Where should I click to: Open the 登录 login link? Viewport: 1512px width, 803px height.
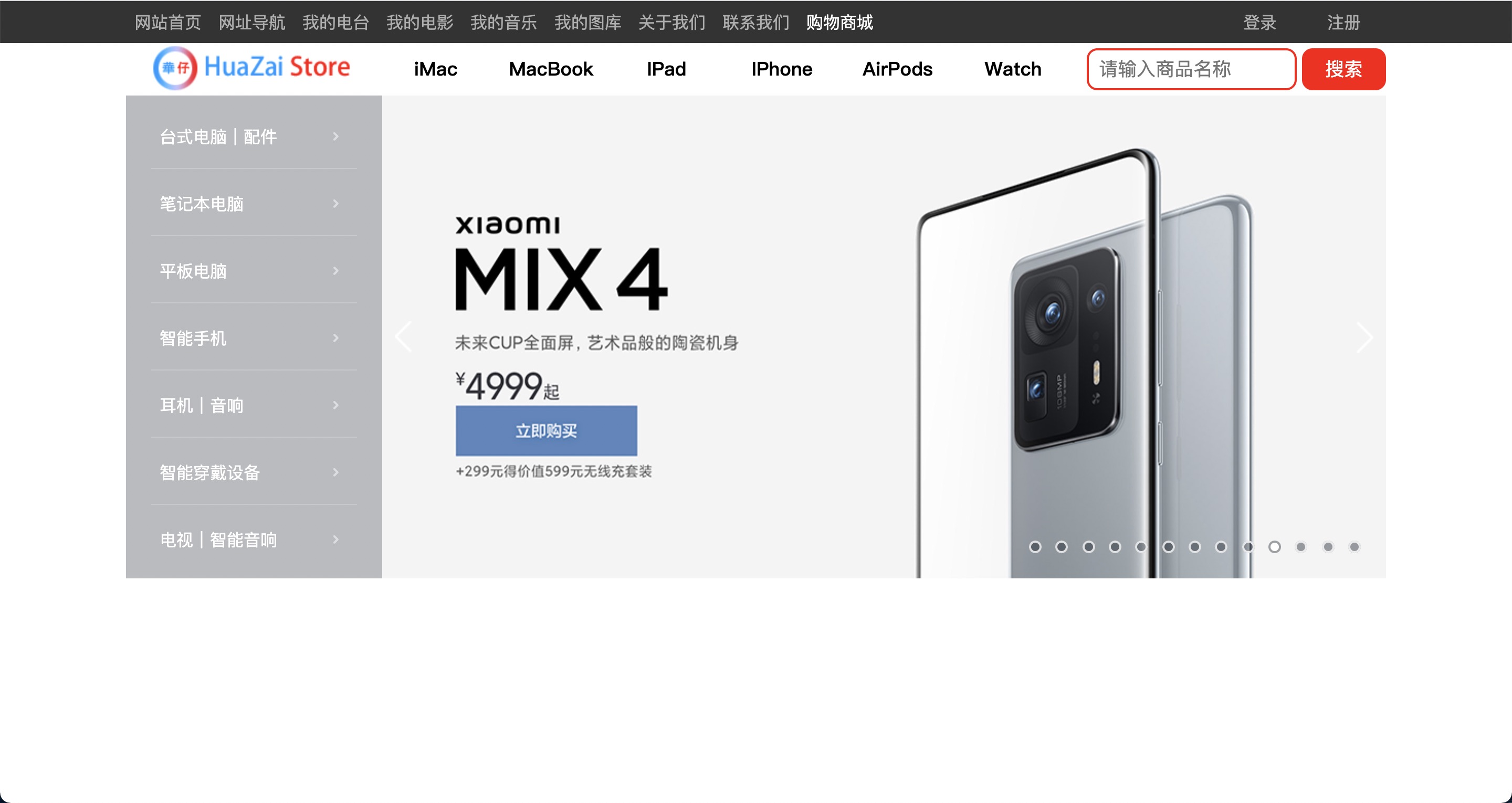1259,22
